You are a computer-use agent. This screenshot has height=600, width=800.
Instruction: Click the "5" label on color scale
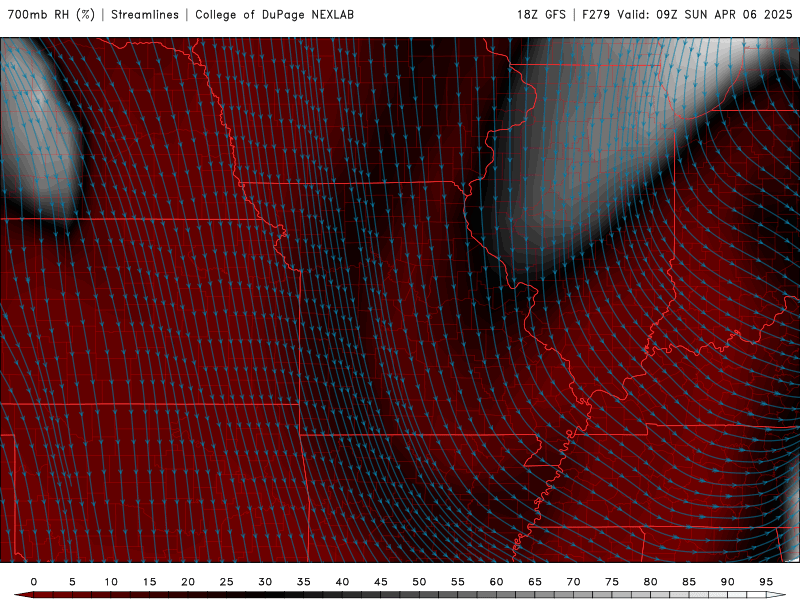click(x=72, y=582)
